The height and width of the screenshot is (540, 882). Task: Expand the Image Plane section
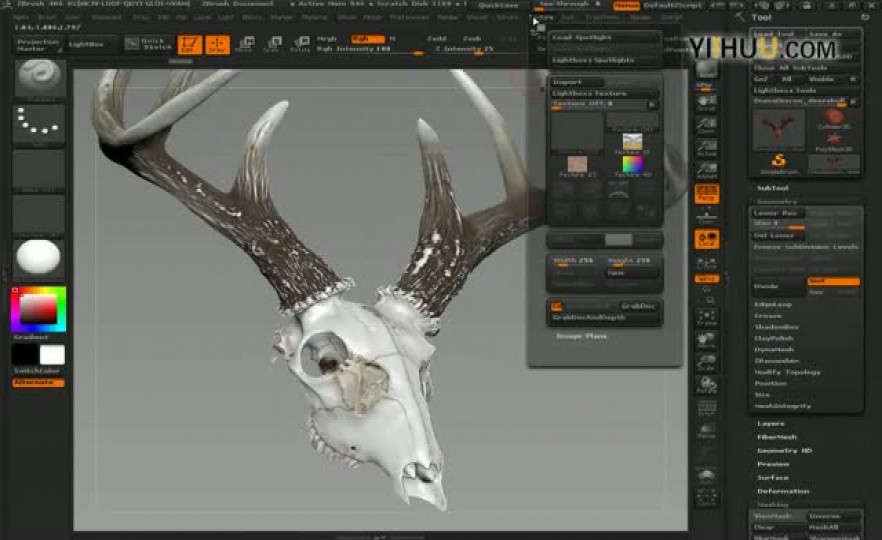(x=582, y=336)
